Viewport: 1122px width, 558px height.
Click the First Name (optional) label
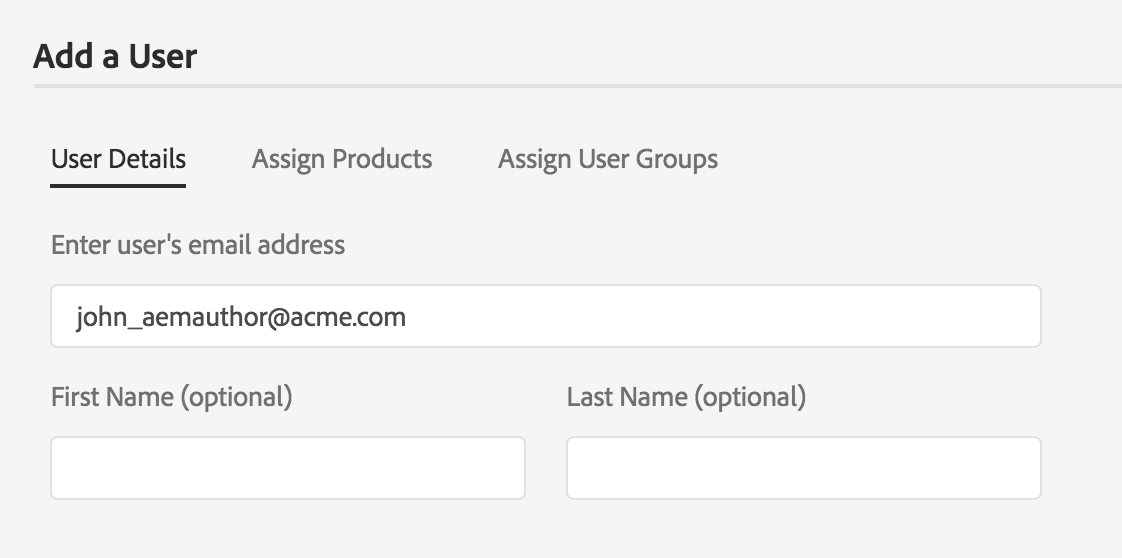172,397
